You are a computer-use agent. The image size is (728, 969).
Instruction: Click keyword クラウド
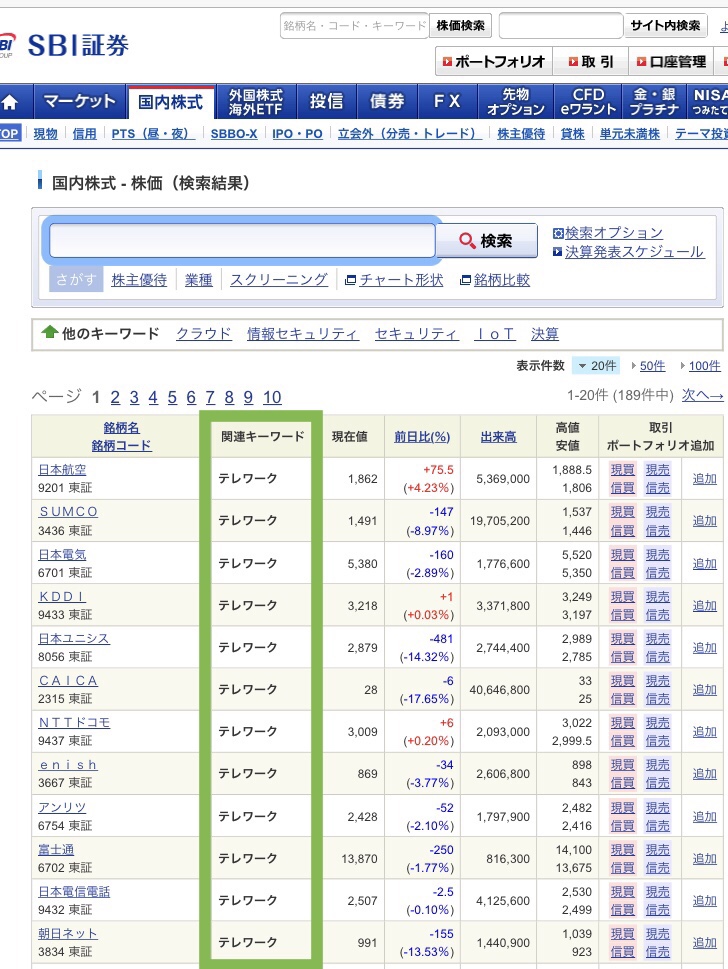[204, 334]
